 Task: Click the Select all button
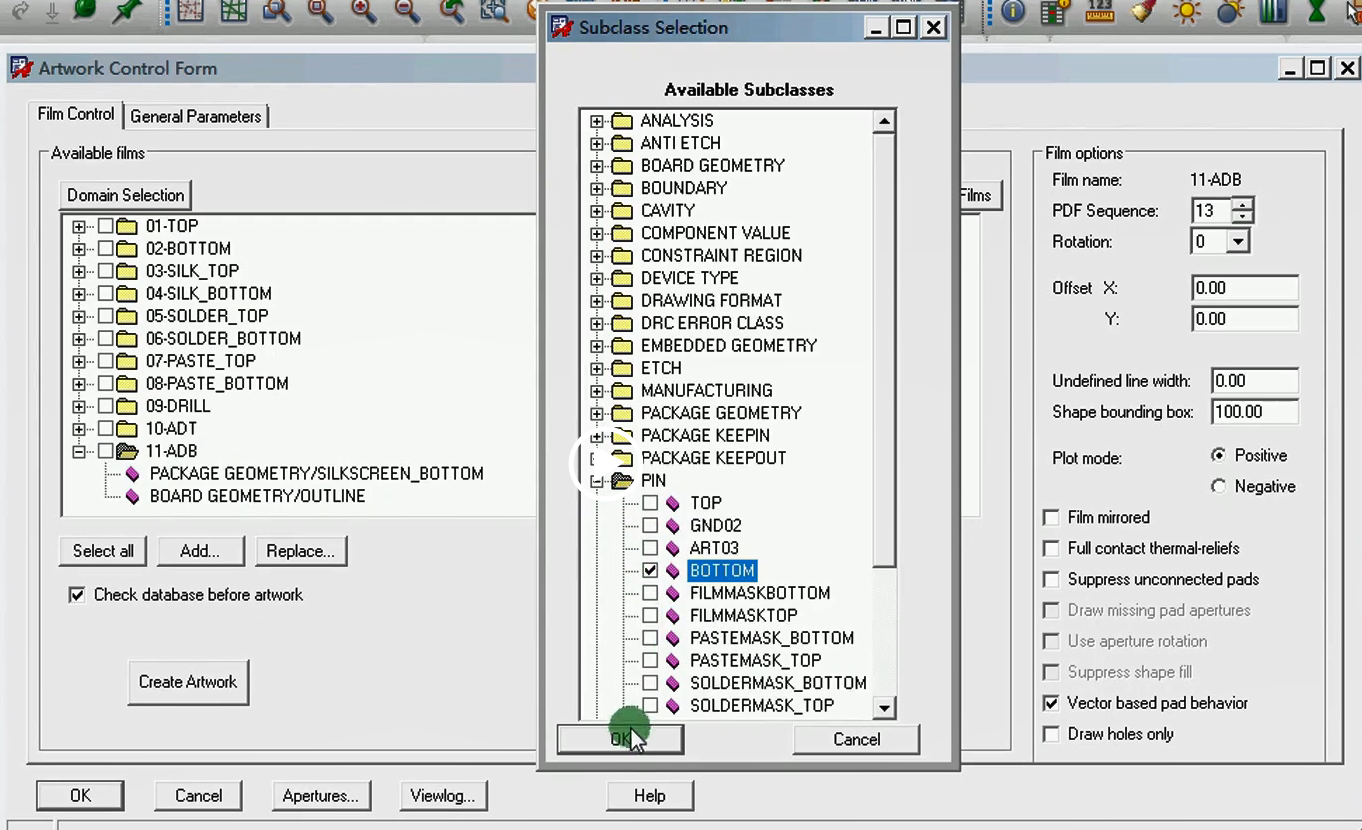click(103, 551)
